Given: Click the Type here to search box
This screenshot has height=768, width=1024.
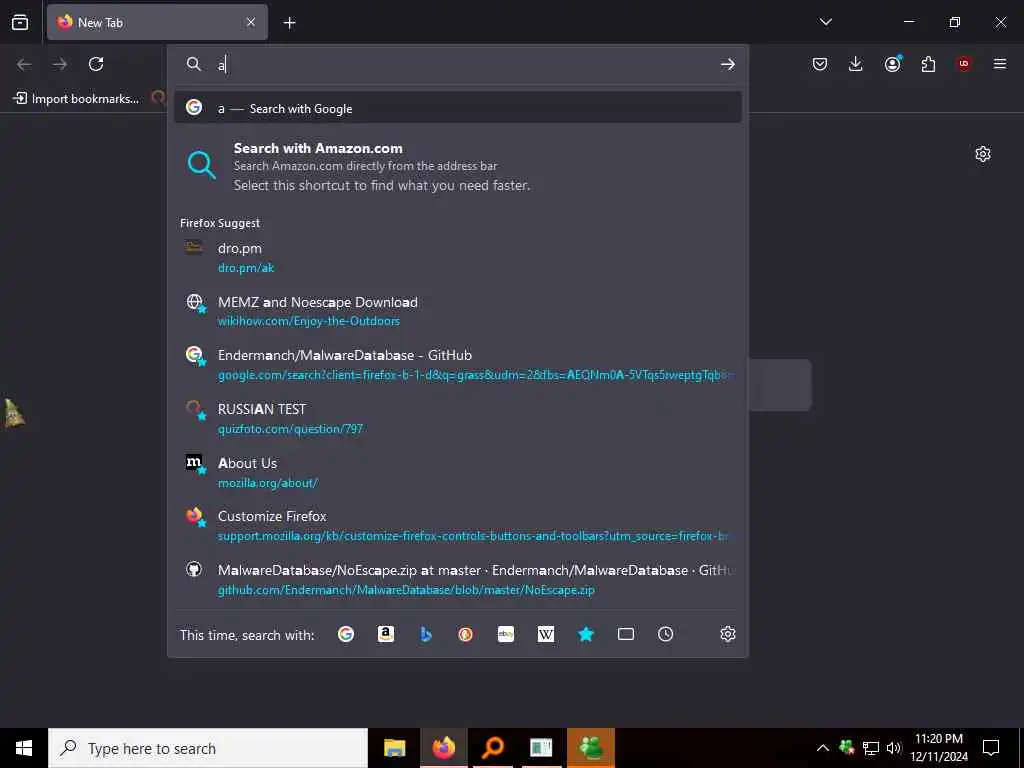Looking at the screenshot, I should (208, 748).
